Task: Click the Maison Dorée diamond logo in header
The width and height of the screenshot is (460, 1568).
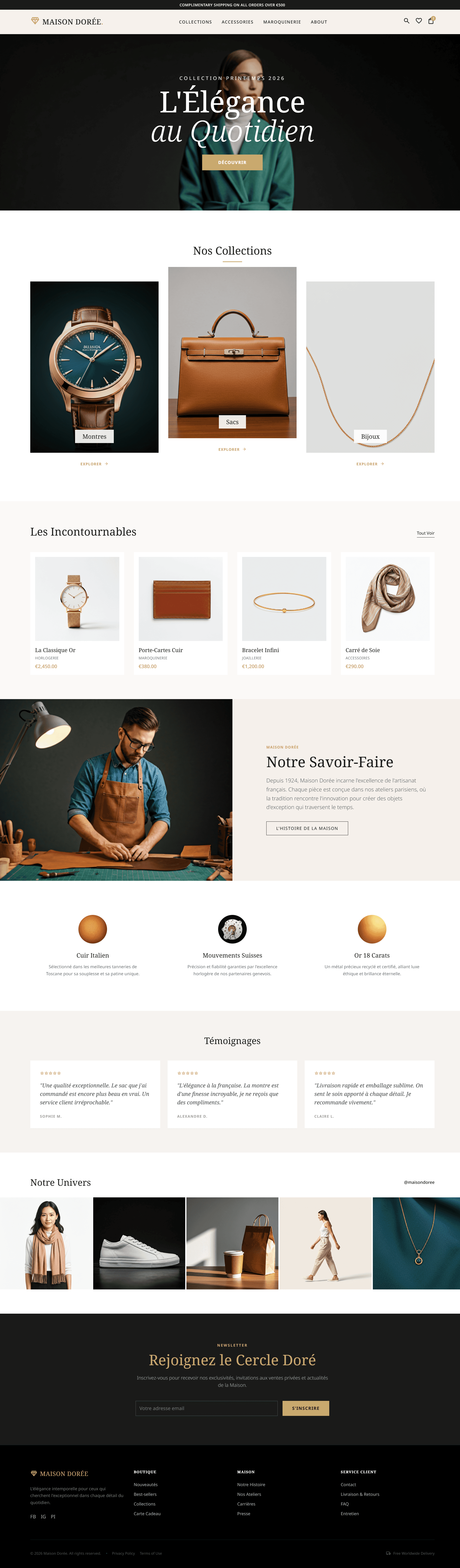Action: (35, 21)
